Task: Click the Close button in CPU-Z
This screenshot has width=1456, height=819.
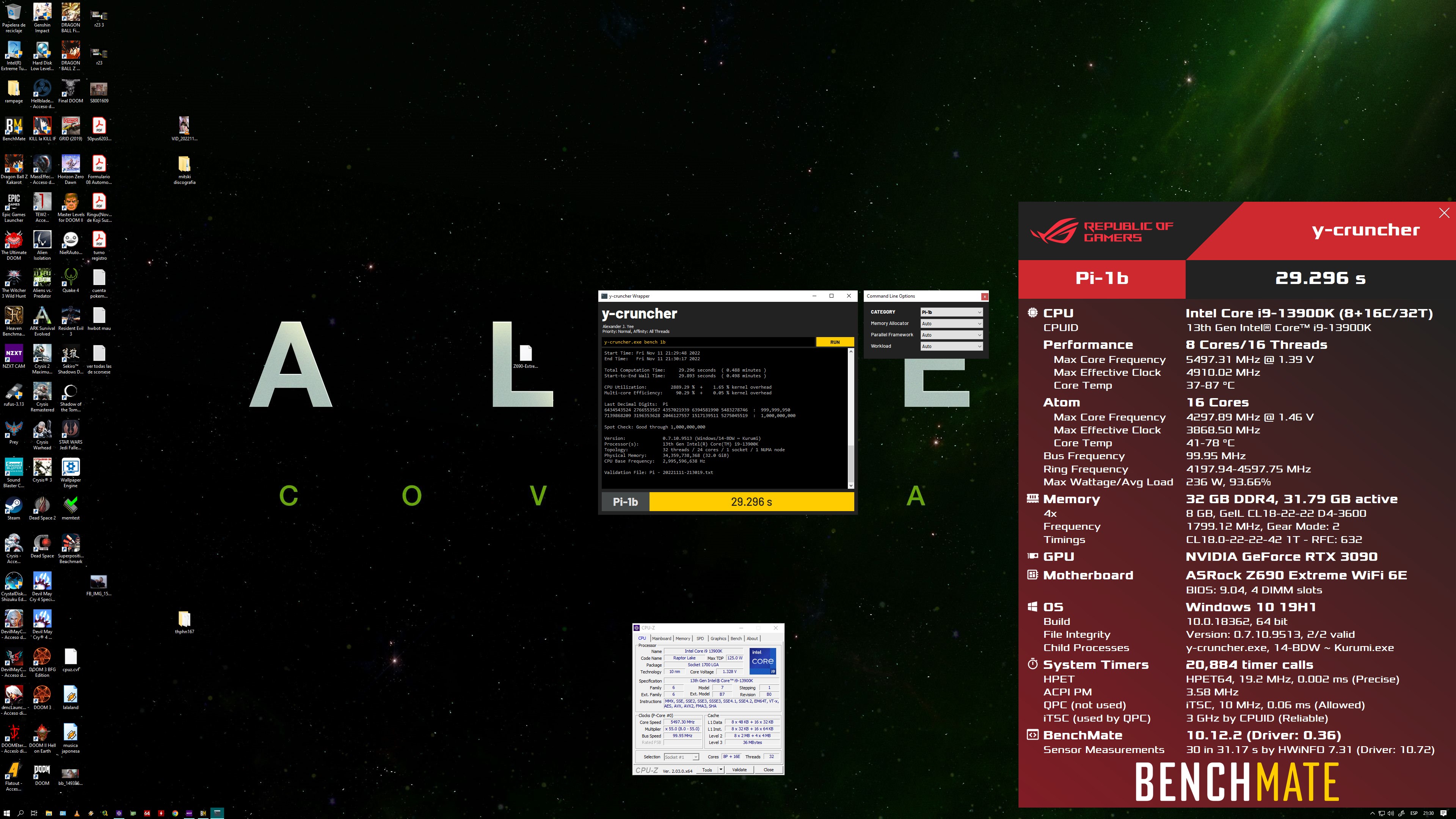Action: [769, 769]
